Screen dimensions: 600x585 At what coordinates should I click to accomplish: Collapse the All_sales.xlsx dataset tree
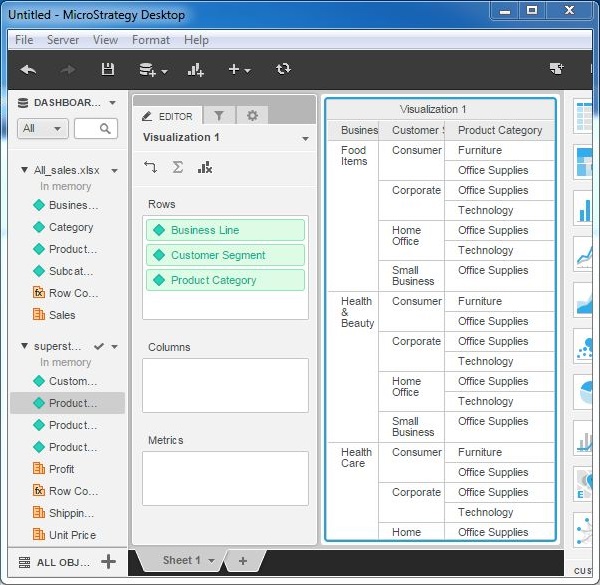pos(25,170)
